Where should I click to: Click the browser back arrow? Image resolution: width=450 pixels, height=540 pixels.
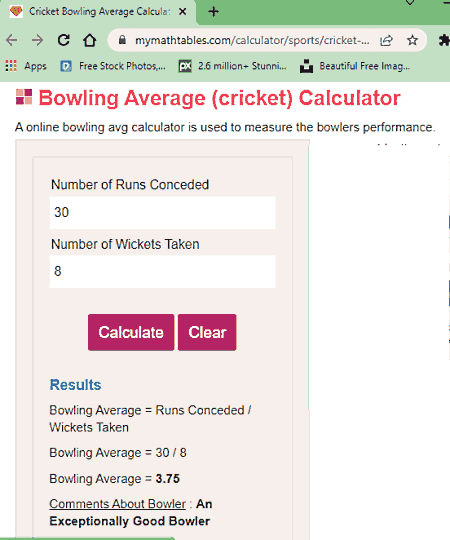coord(12,40)
